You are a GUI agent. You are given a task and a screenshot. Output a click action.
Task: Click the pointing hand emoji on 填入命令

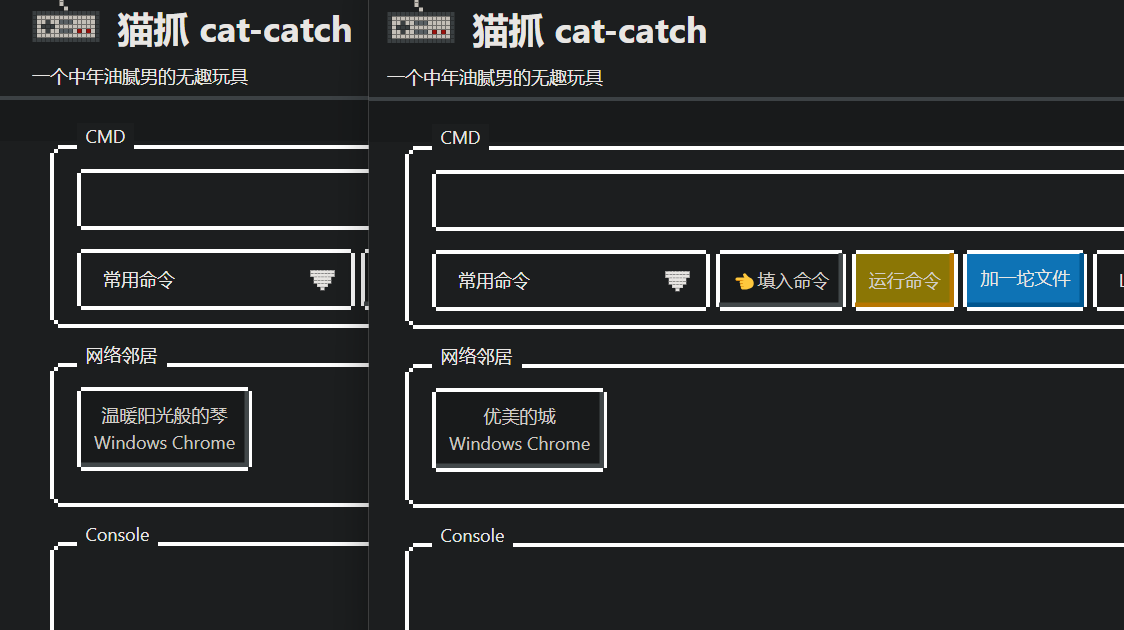744,281
